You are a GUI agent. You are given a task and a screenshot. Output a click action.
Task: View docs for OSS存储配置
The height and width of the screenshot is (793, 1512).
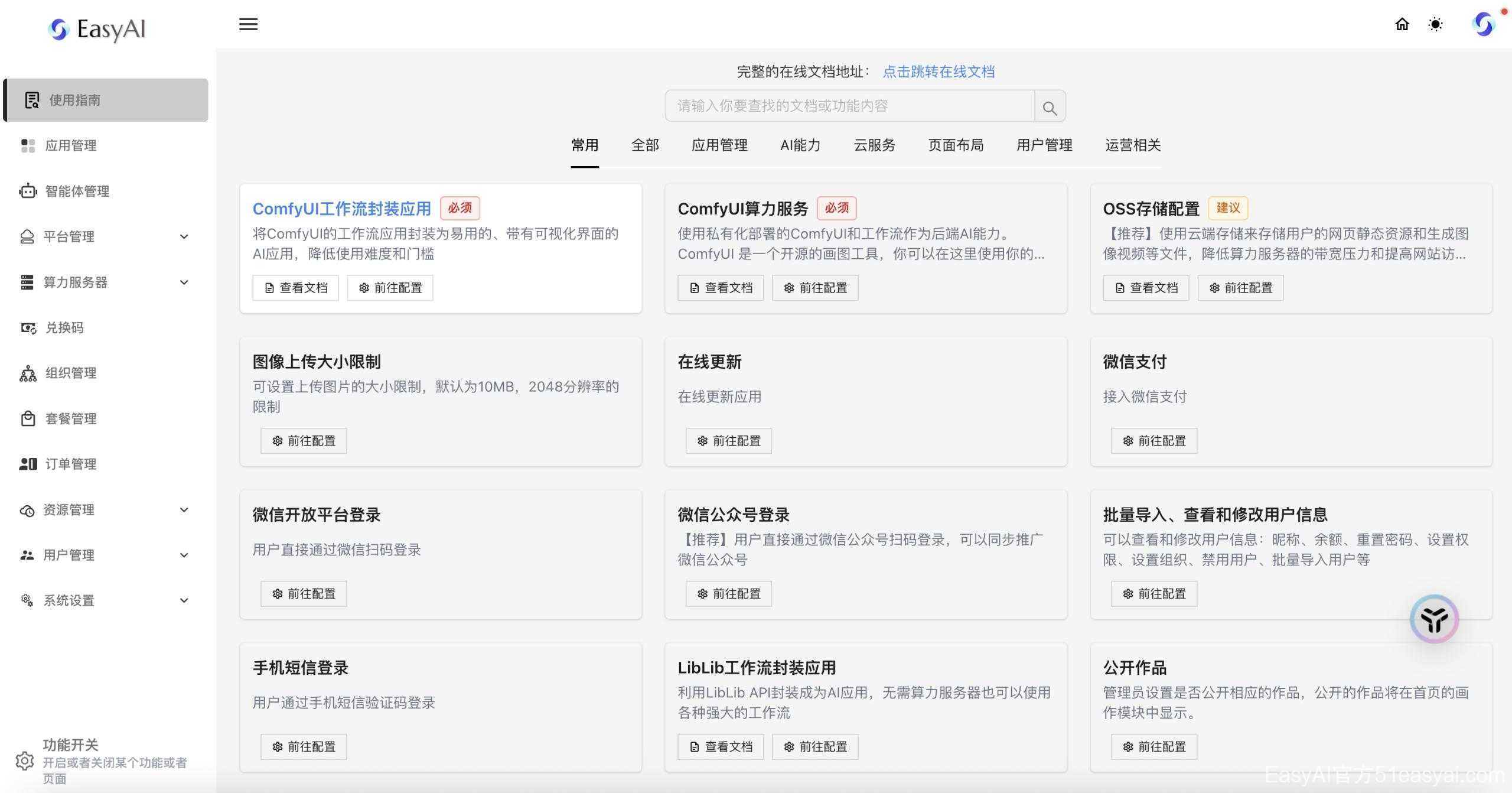coord(1146,288)
